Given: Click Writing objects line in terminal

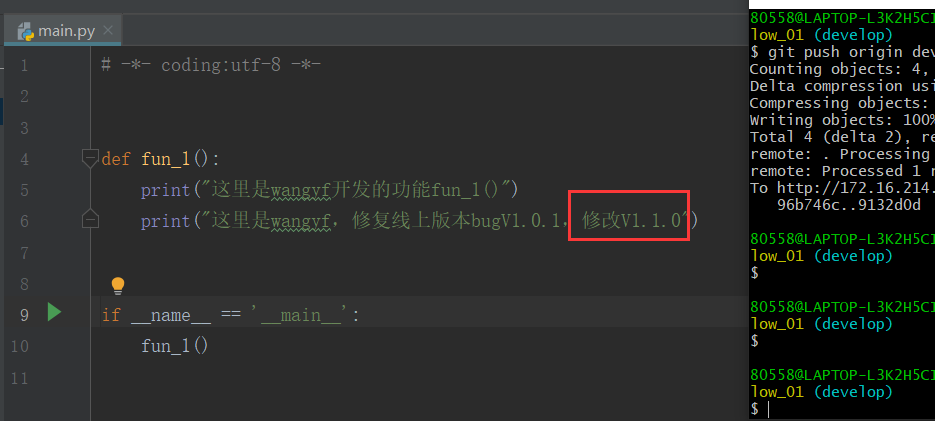Looking at the screenshot, I should [x=842, y=120].
